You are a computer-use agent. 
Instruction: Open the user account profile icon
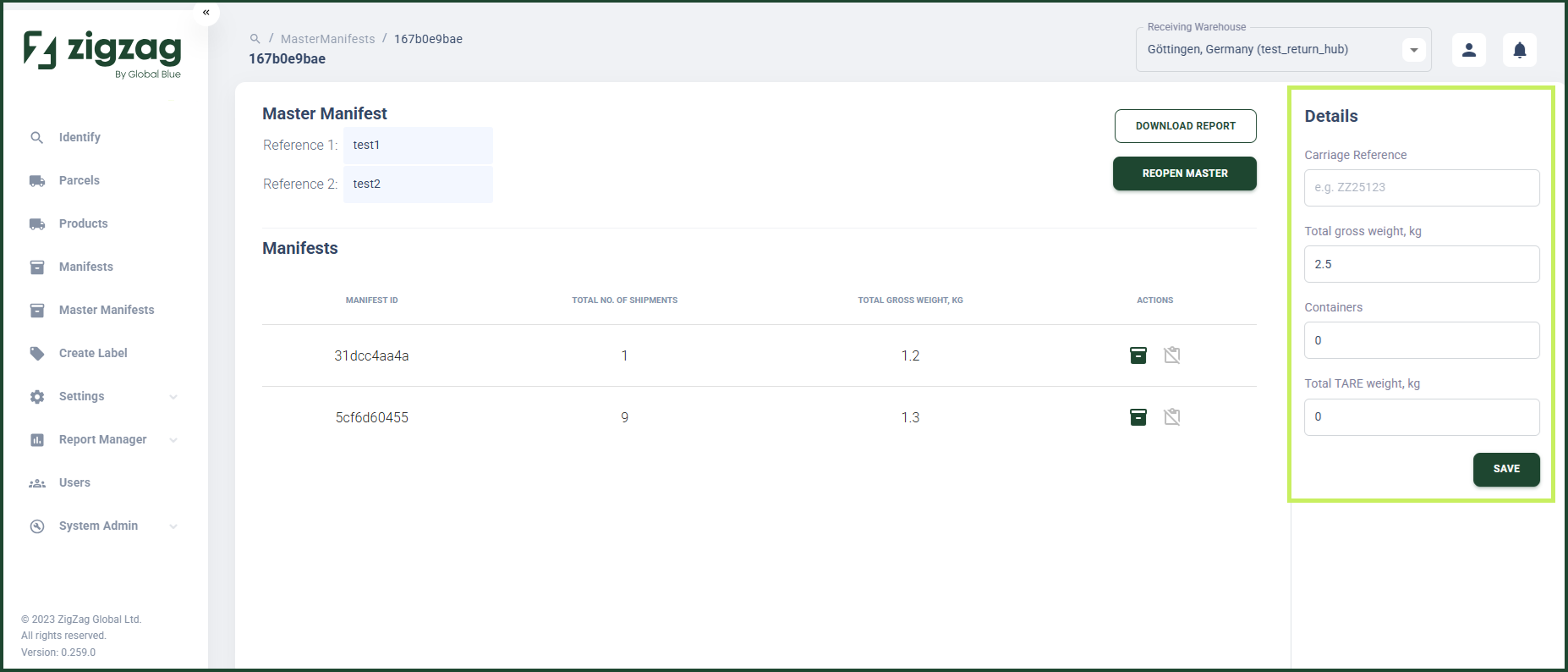click(1469, 50)
